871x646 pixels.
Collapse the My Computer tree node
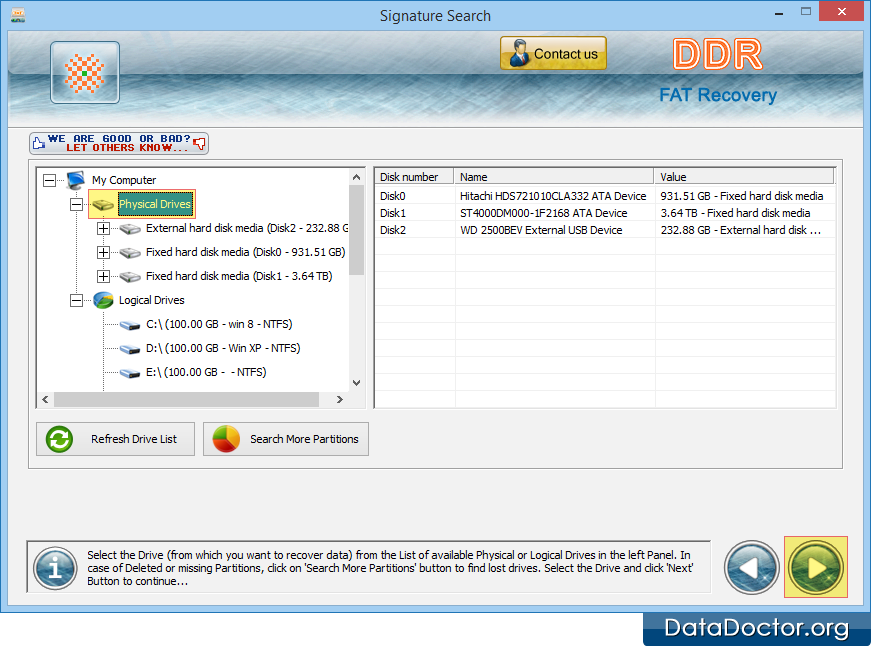coord(49,180)
